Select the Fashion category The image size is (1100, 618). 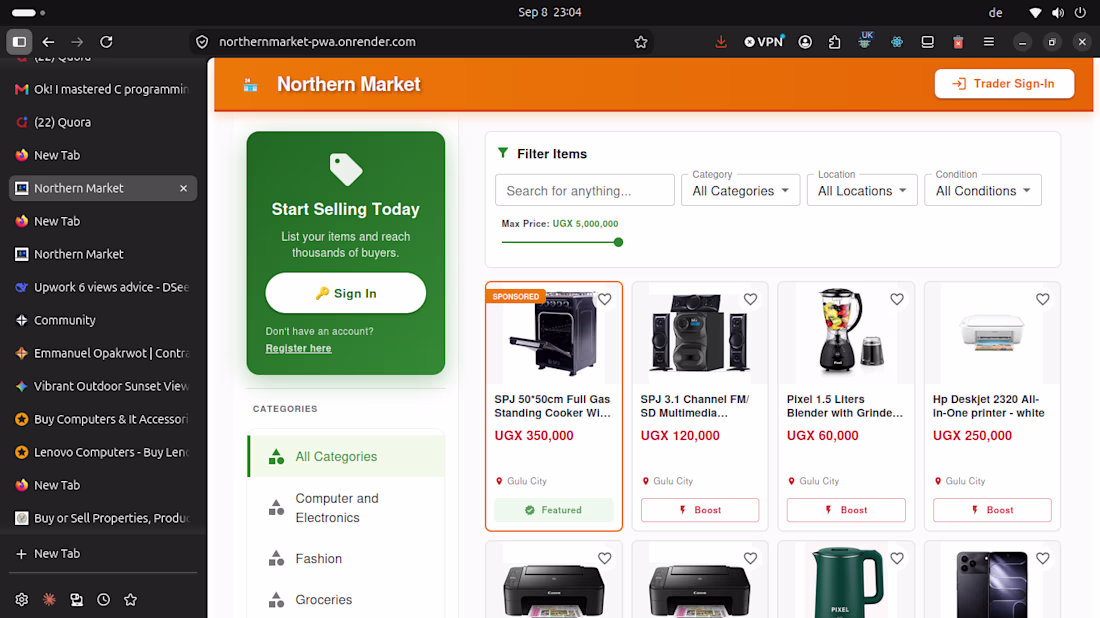[346, 558]
